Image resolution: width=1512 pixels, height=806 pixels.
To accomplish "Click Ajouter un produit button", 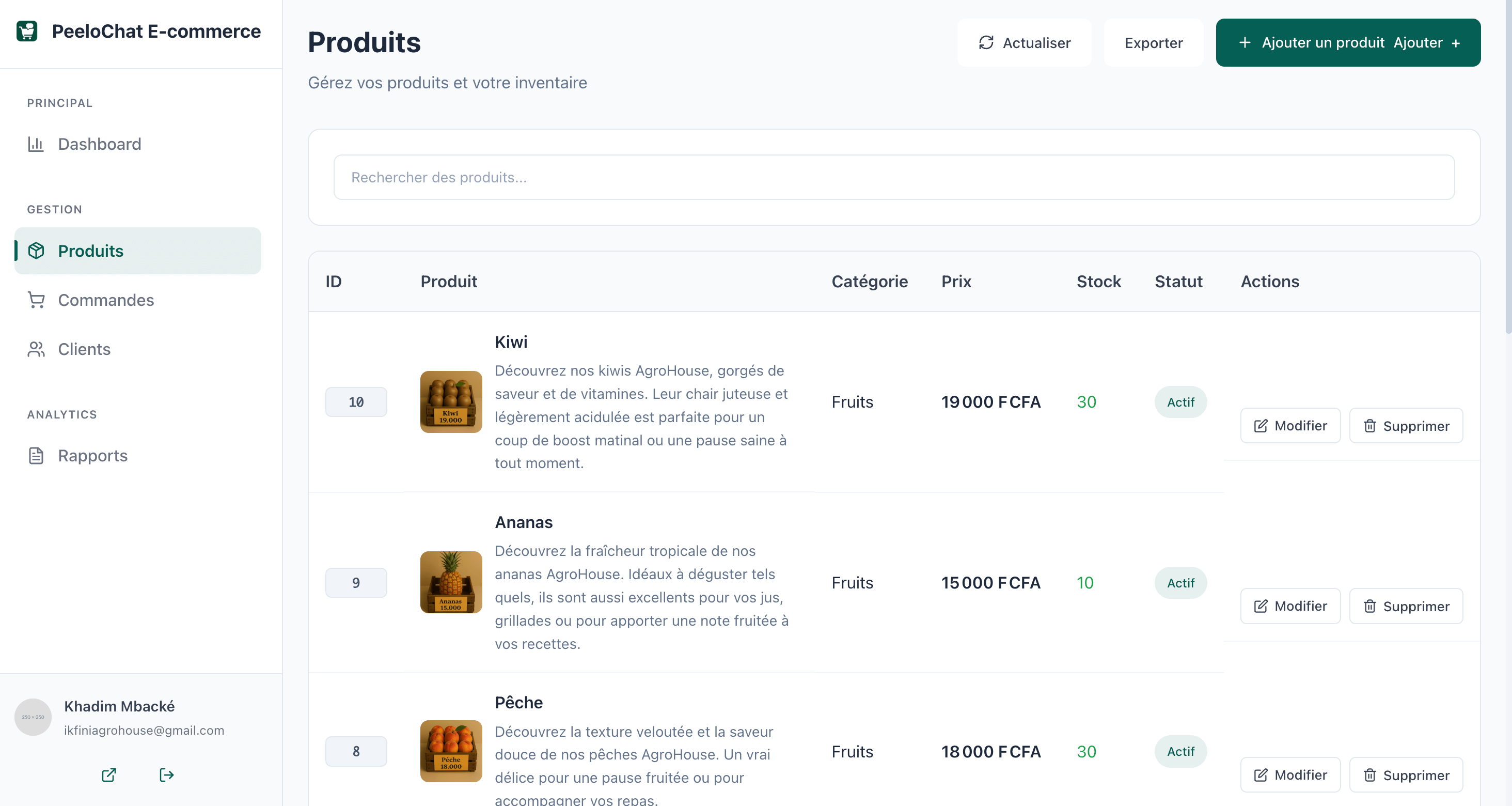I will click(1348, 42).
